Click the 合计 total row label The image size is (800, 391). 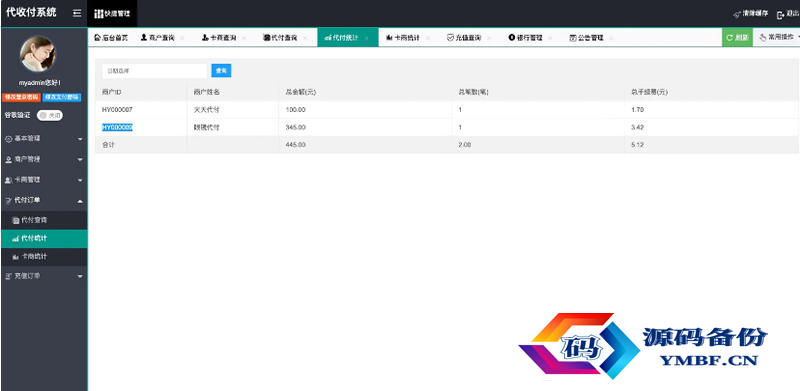[x=107, y=145]
